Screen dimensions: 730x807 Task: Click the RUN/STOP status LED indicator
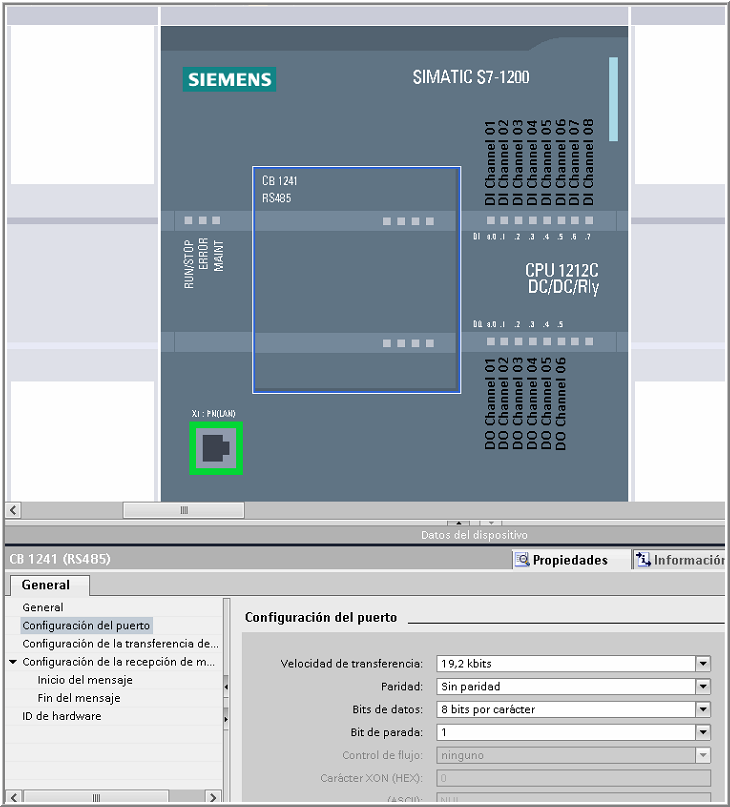point(188,219)
